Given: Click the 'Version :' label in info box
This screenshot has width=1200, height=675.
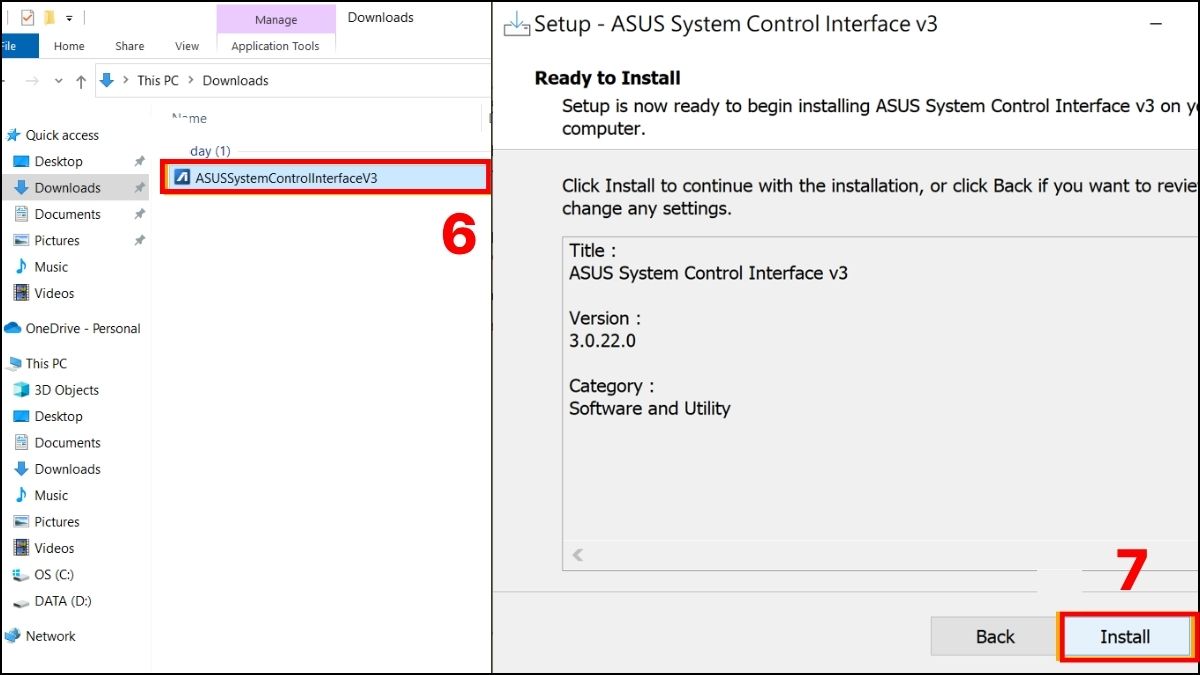Looking at the screenshot, I should (x=605, y=318).
